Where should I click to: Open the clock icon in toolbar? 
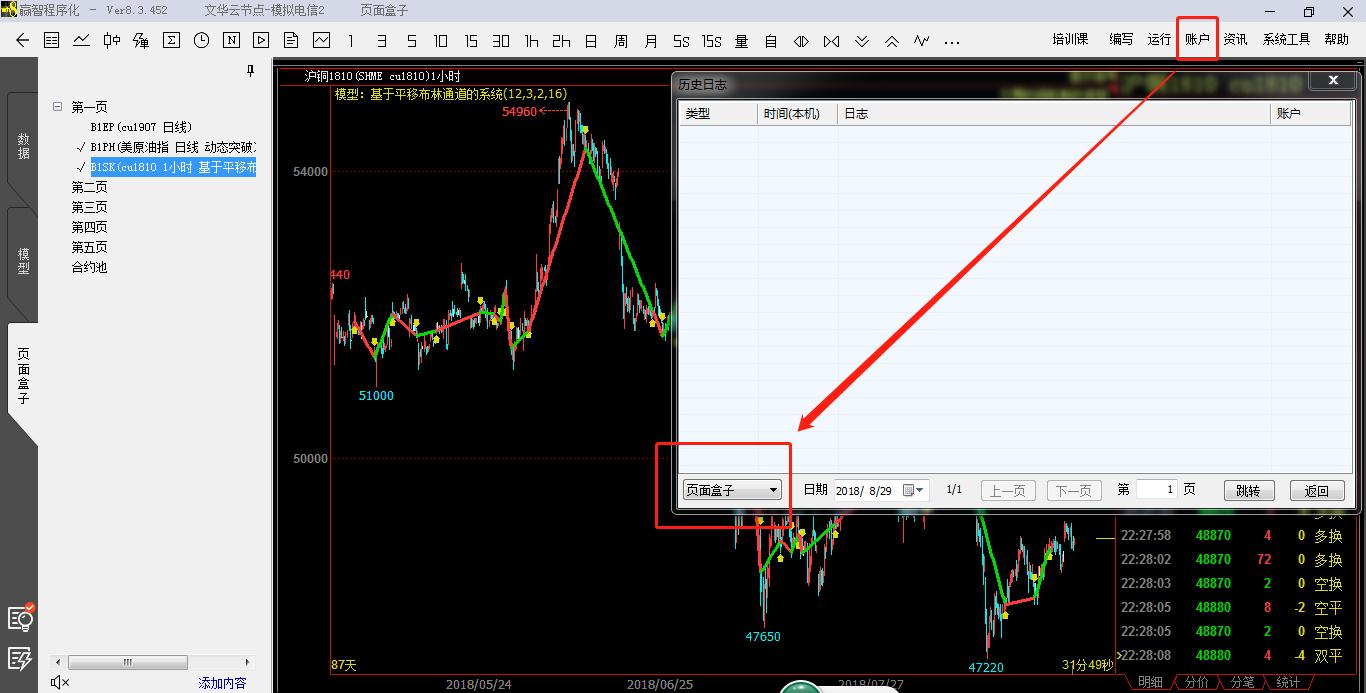(201, 41)
